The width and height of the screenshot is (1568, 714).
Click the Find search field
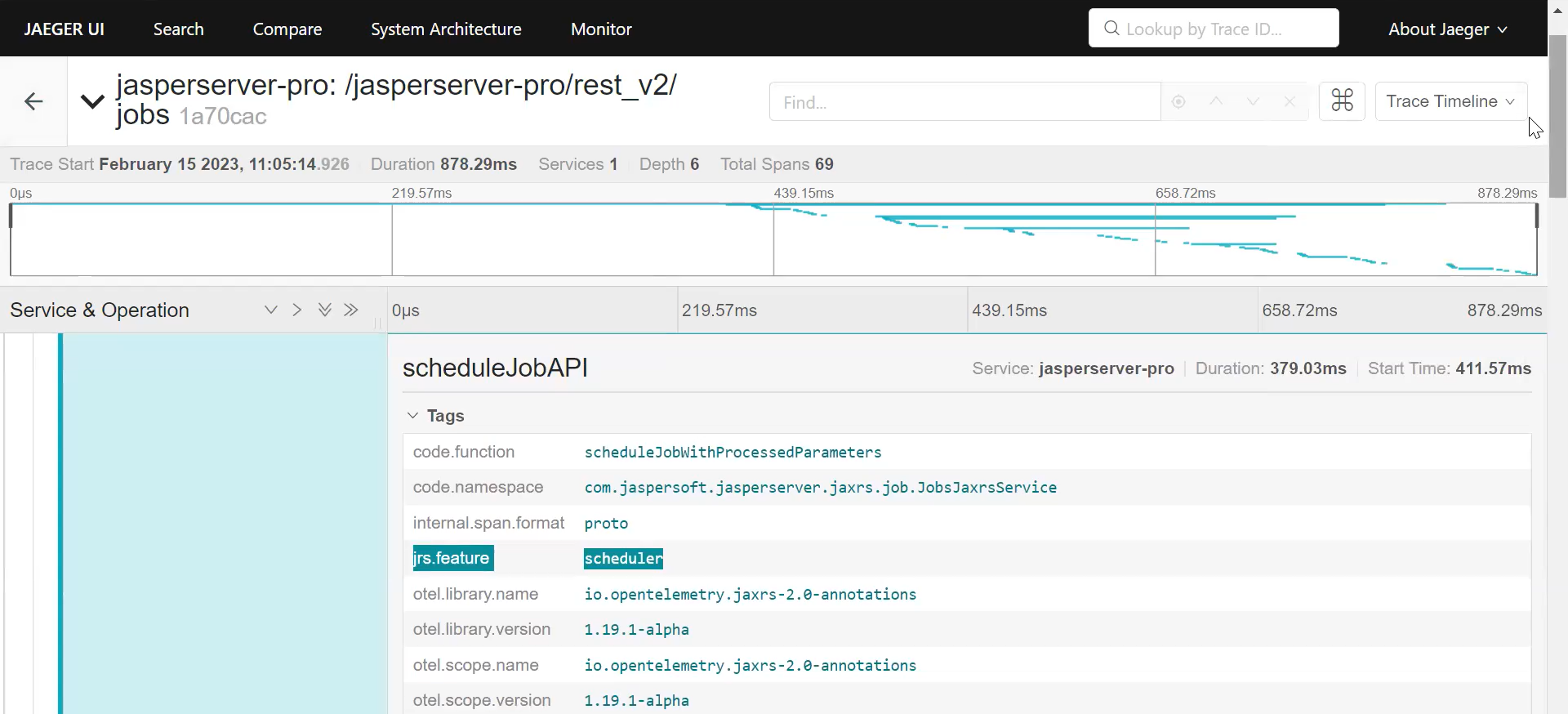(964, 102)
